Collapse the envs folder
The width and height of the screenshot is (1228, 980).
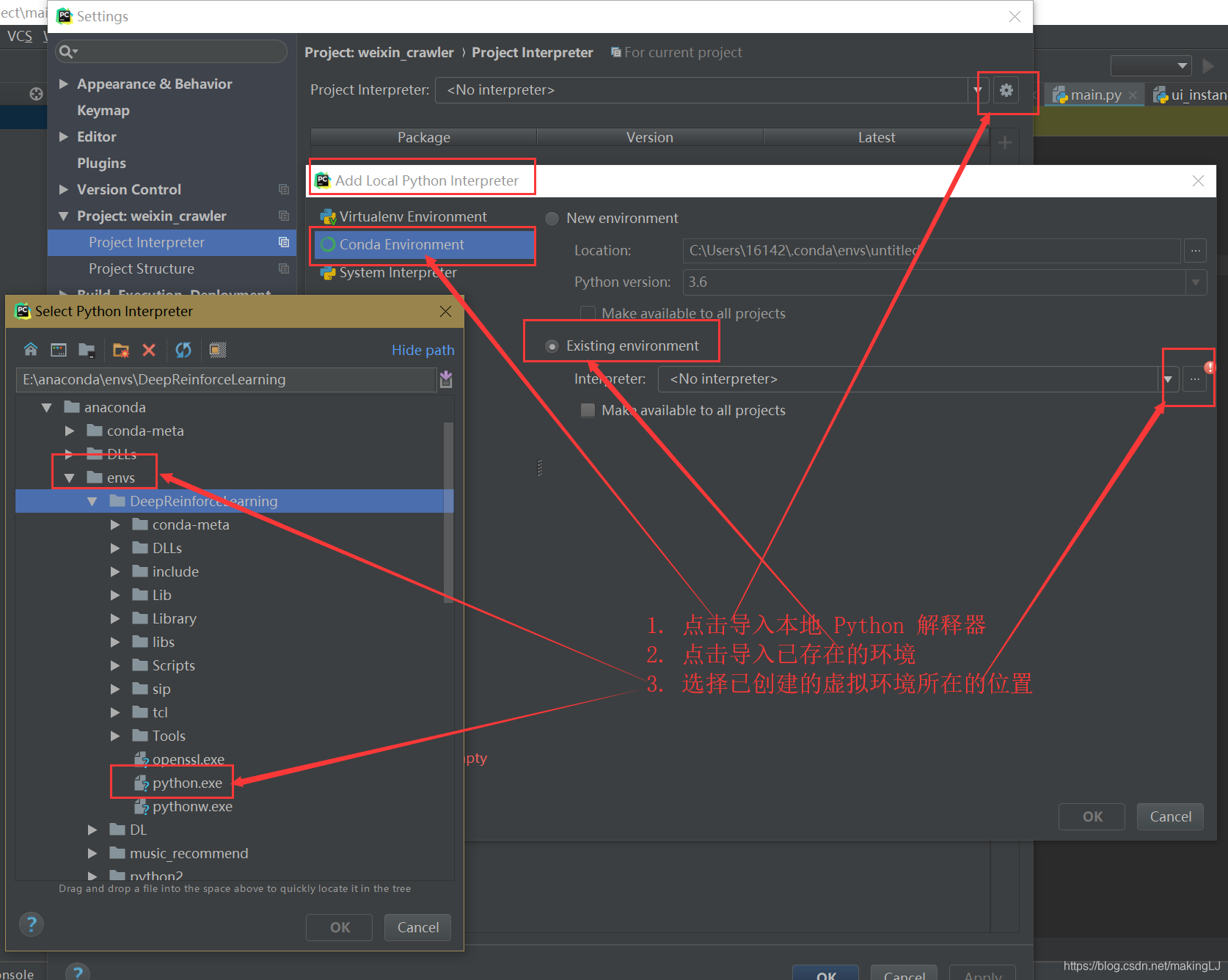[70, 478]
